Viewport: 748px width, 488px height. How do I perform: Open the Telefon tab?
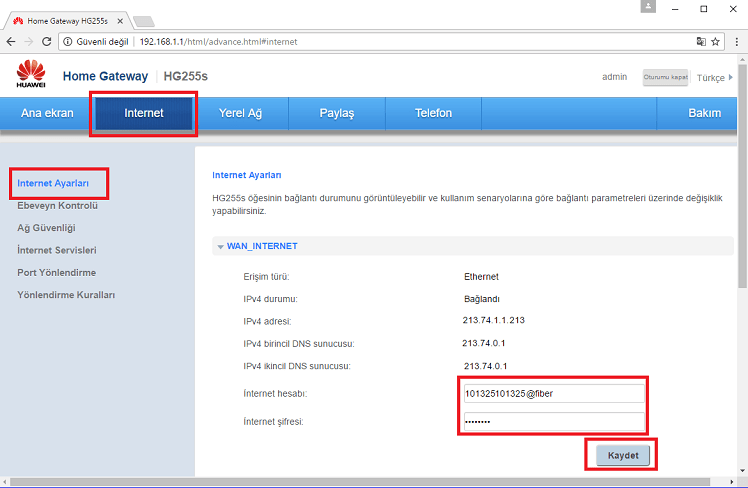tap(433, 113)
